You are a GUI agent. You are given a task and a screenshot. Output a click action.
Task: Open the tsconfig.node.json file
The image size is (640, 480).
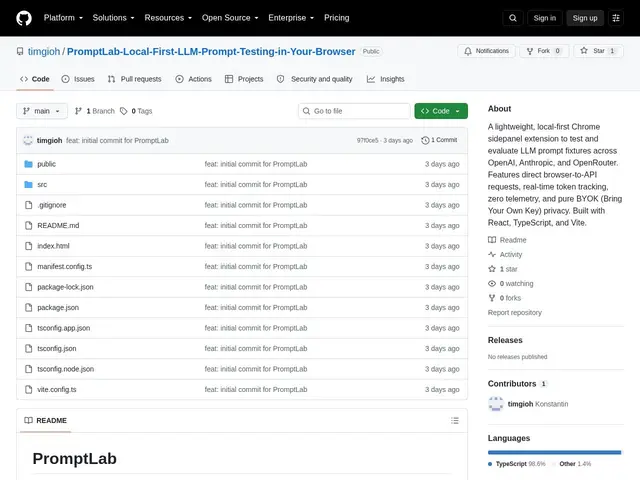click(65, 369)
